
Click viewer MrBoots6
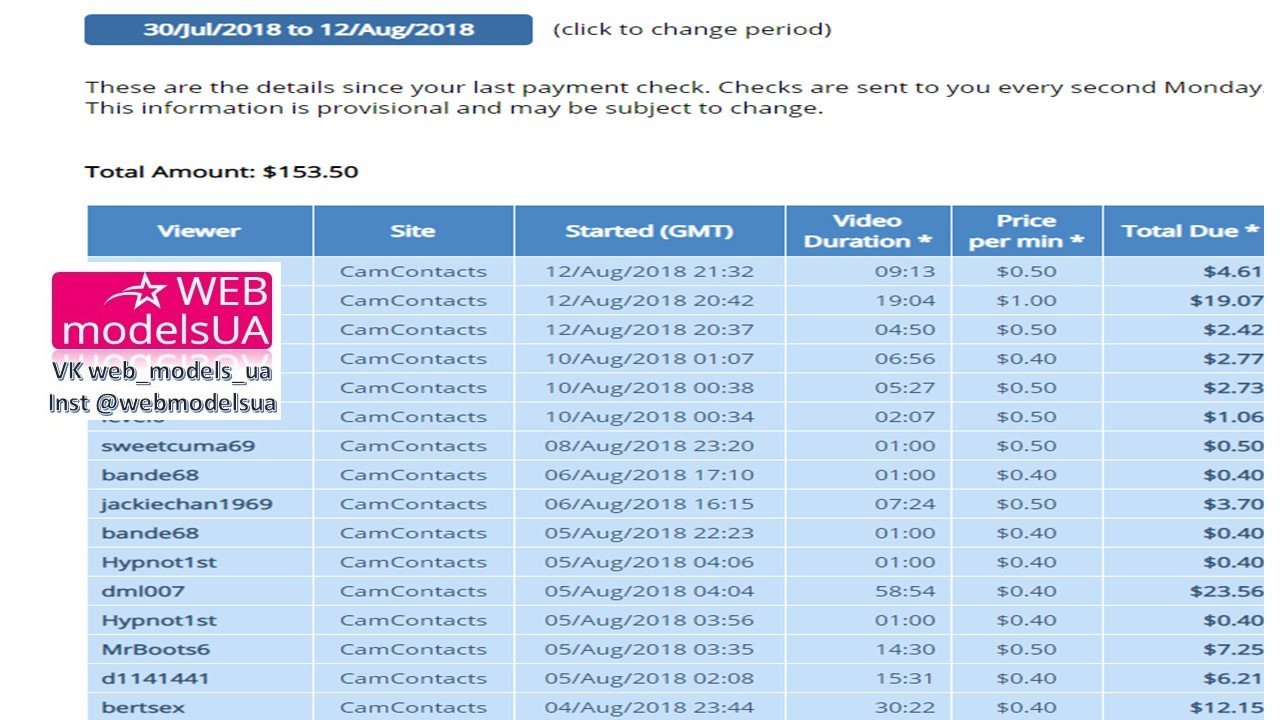(x=155, y=649)
